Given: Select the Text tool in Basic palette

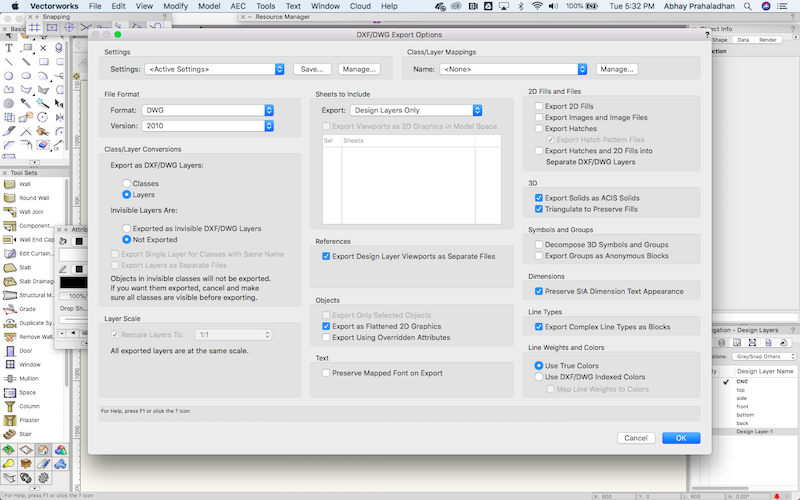Looking at the screenshot, I should click(x=9, y=48).
